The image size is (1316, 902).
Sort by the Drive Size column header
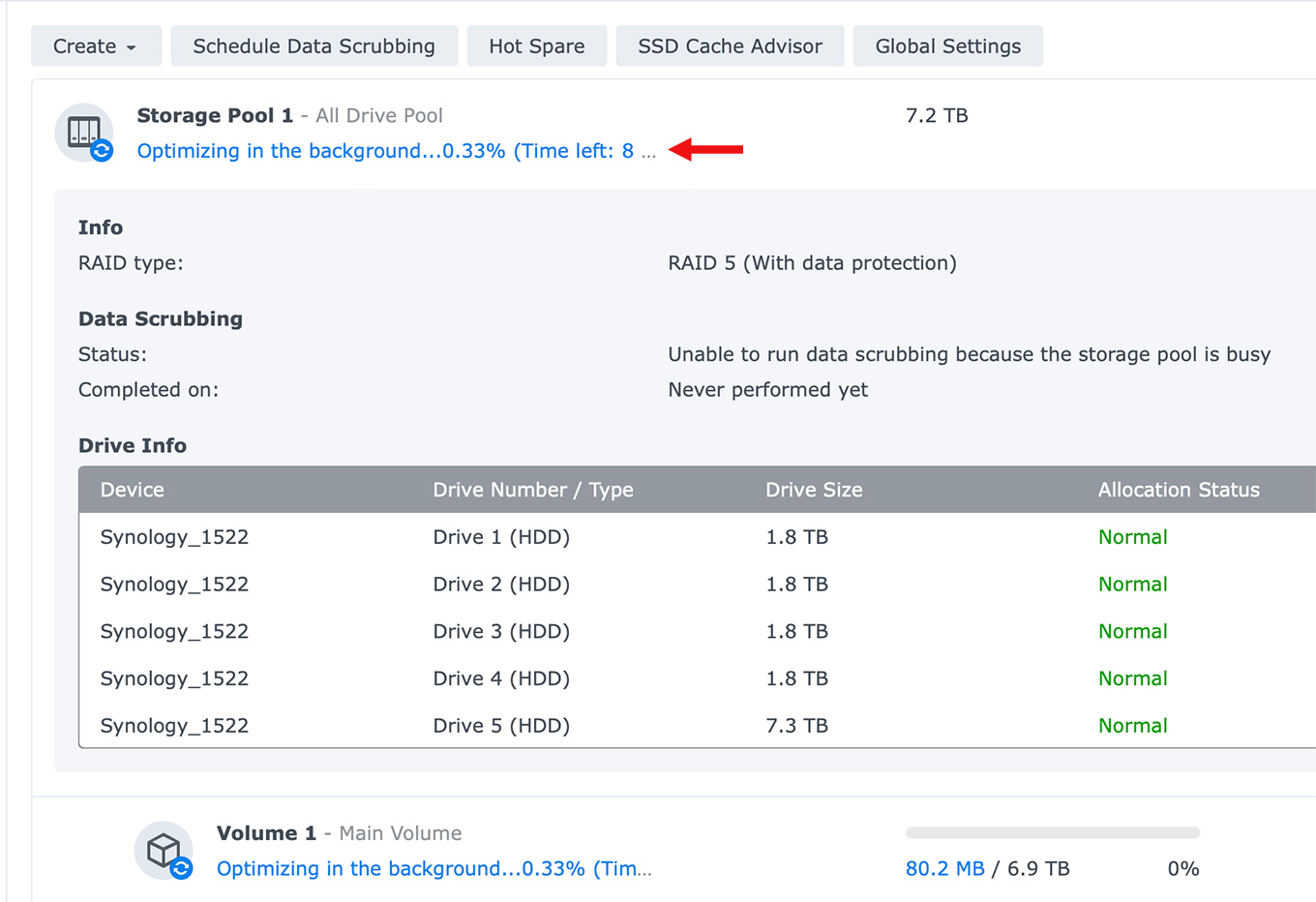pos(813,490)
